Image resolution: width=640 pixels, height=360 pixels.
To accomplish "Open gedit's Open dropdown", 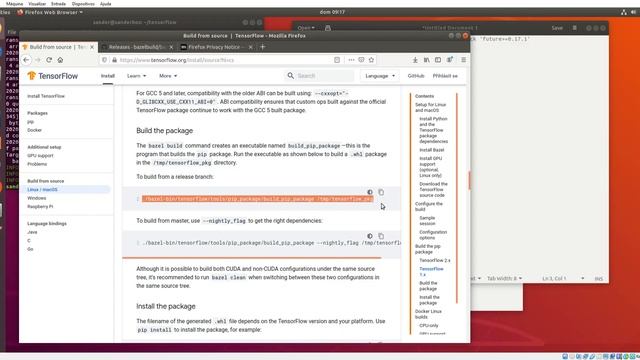I will 306,28.
